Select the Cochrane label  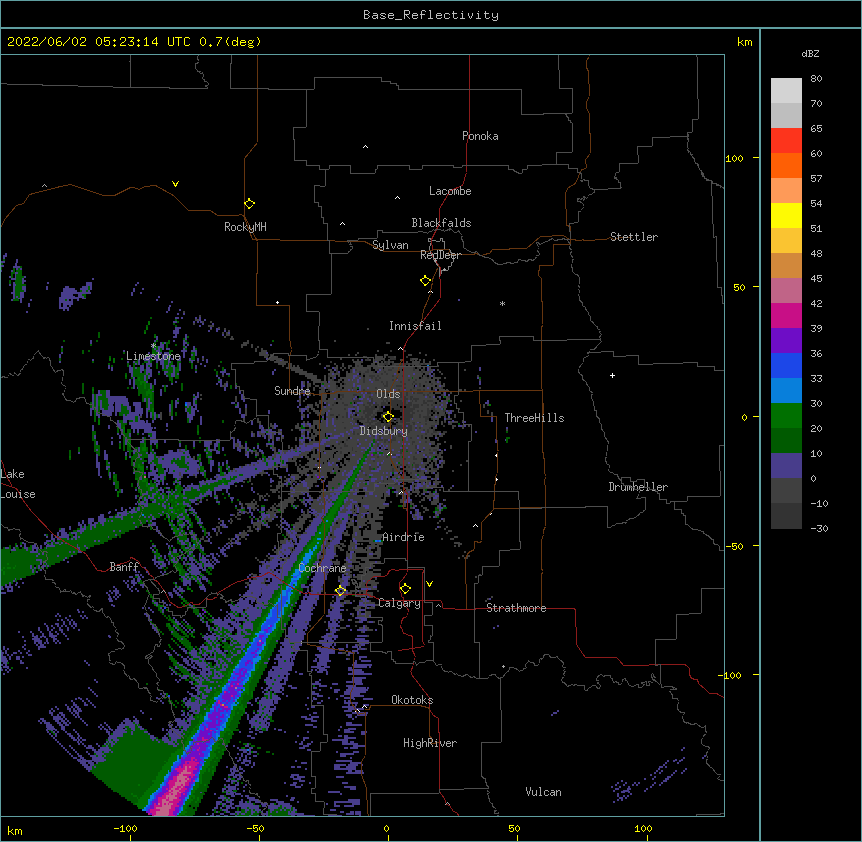322,568
